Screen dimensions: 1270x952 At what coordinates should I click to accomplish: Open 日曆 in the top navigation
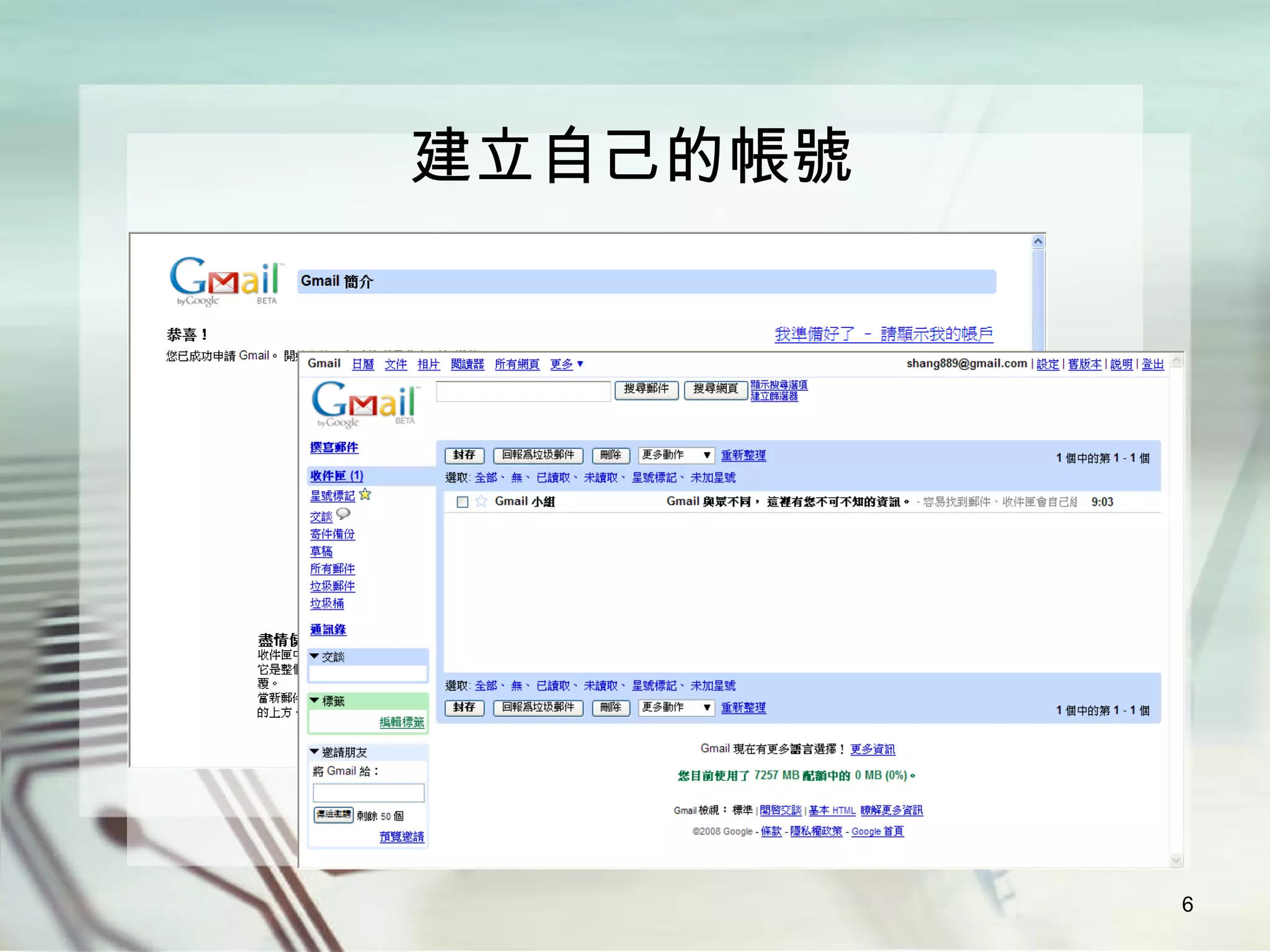363,364
